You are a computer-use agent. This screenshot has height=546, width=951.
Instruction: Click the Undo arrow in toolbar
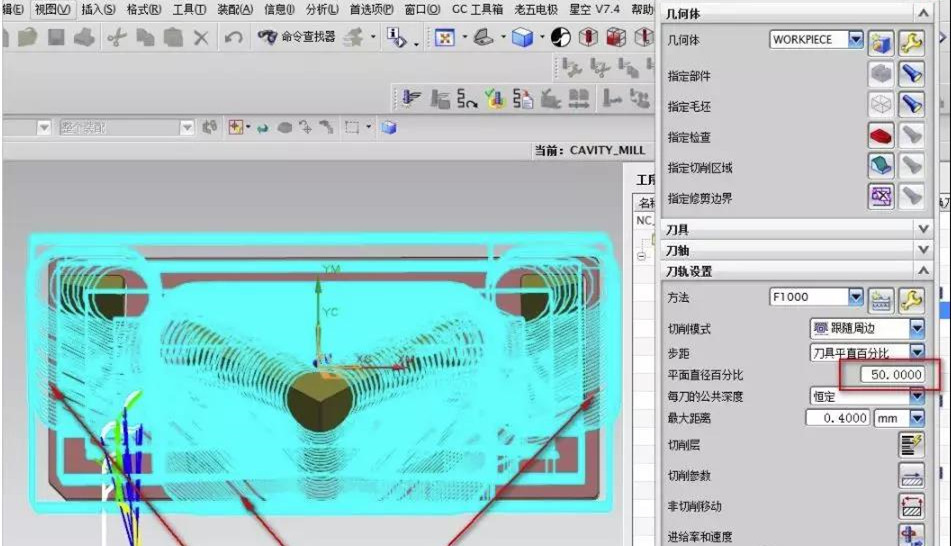tap(233, 38)
